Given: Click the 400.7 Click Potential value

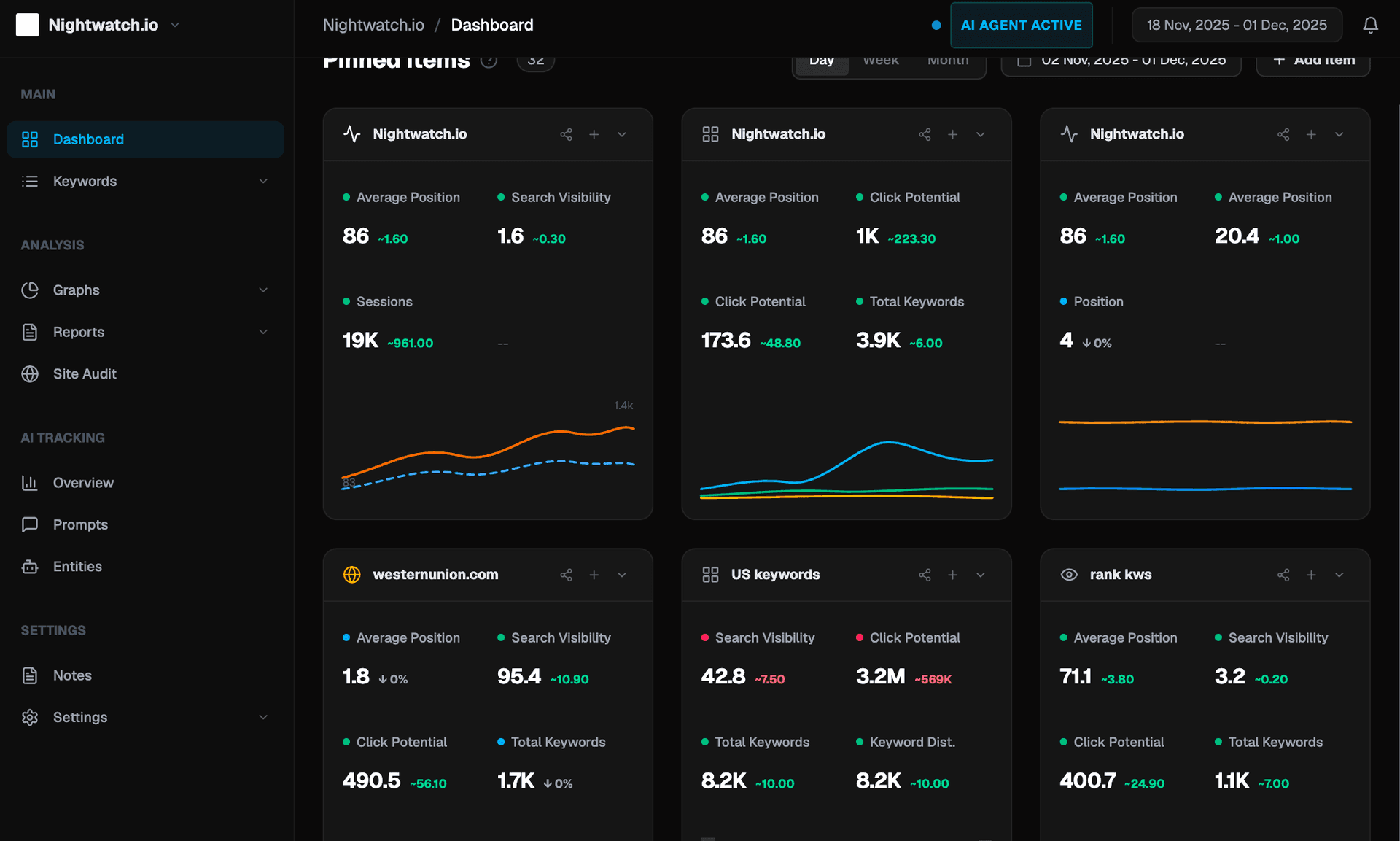Looking at the screenshot, I should (x=1087, y=781).
